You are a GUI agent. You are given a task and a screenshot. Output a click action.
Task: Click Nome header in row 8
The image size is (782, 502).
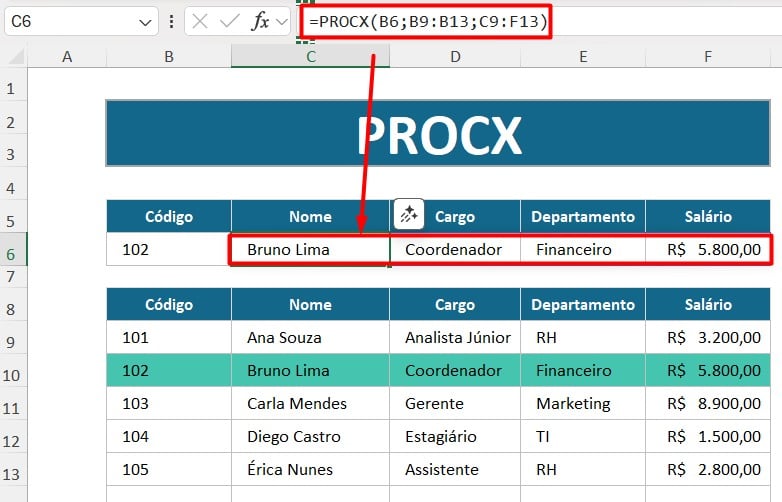click(310, 304)
